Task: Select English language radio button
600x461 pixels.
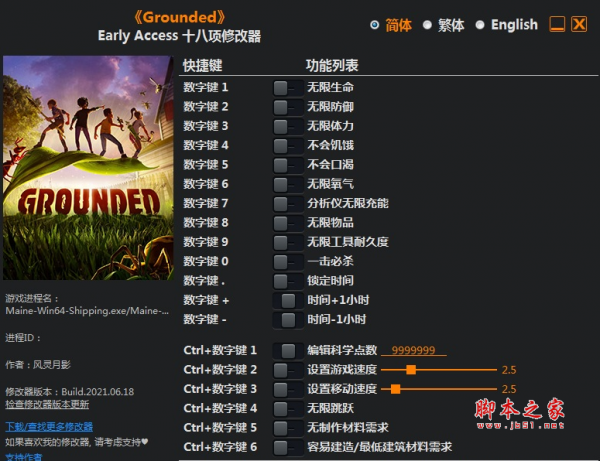Action: click(x=480, y=25)
